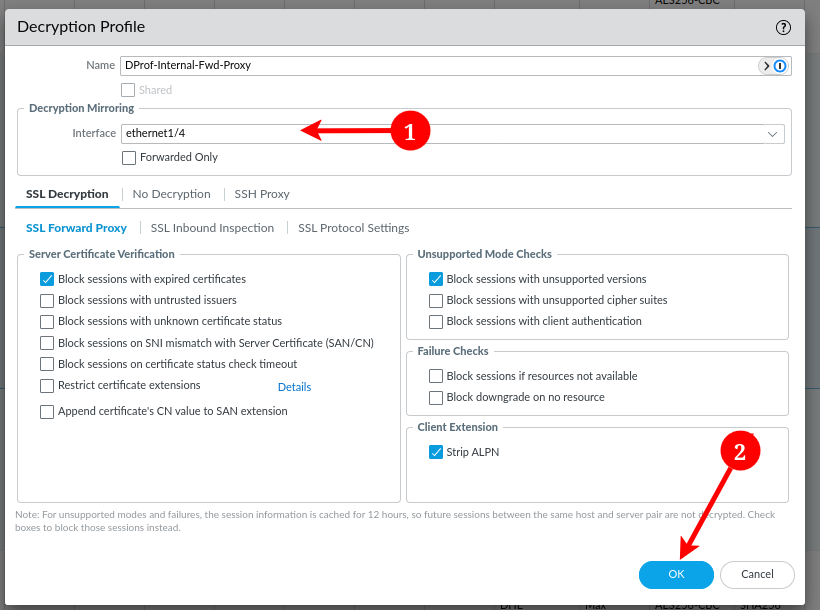Check Restrict certificate extensions
Image resolution: width=820 pixels, height=610 pixels.
tap(47, 386)
